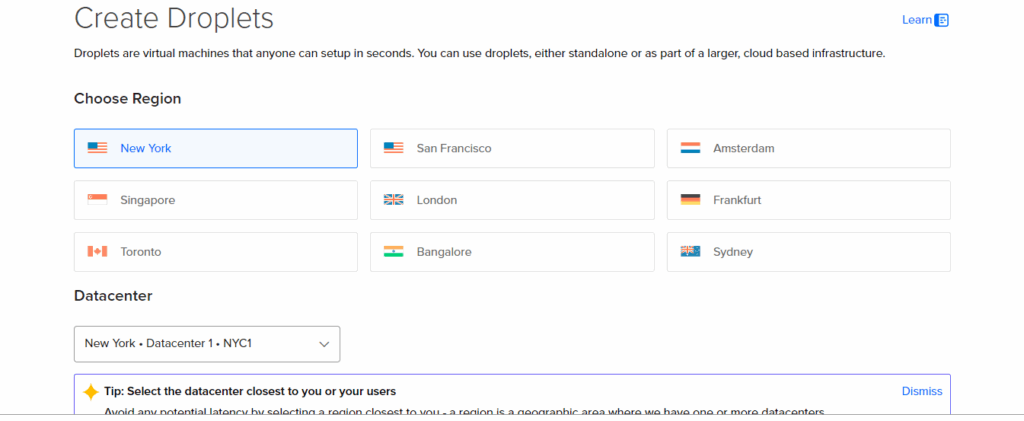Pick the Sydney region option
The height and width of the screenshot is (421, 1024).
pos(808,252)
